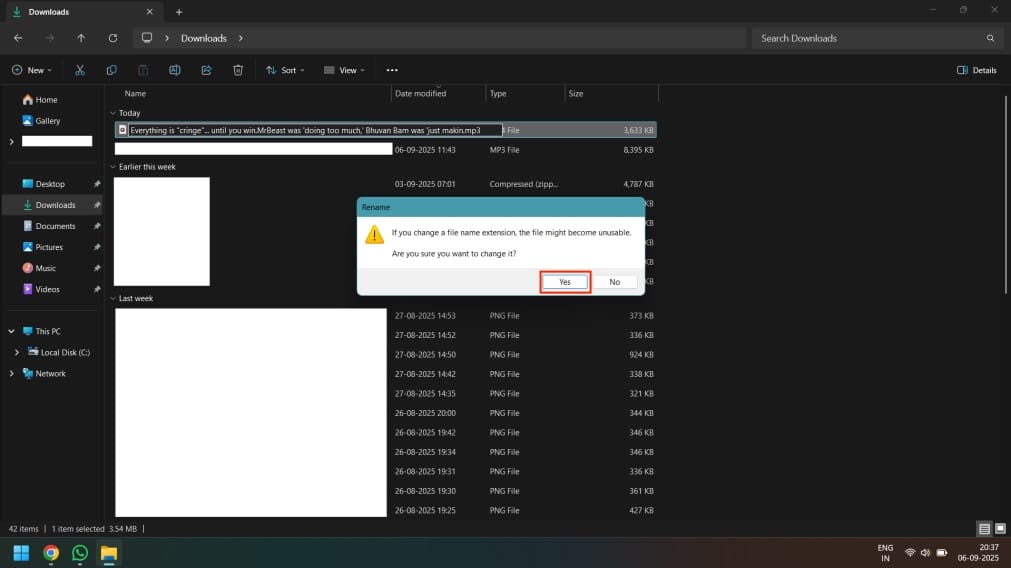Toggle the Details pane button
This screenshot has width=1011, height=568.
(977, 70)
